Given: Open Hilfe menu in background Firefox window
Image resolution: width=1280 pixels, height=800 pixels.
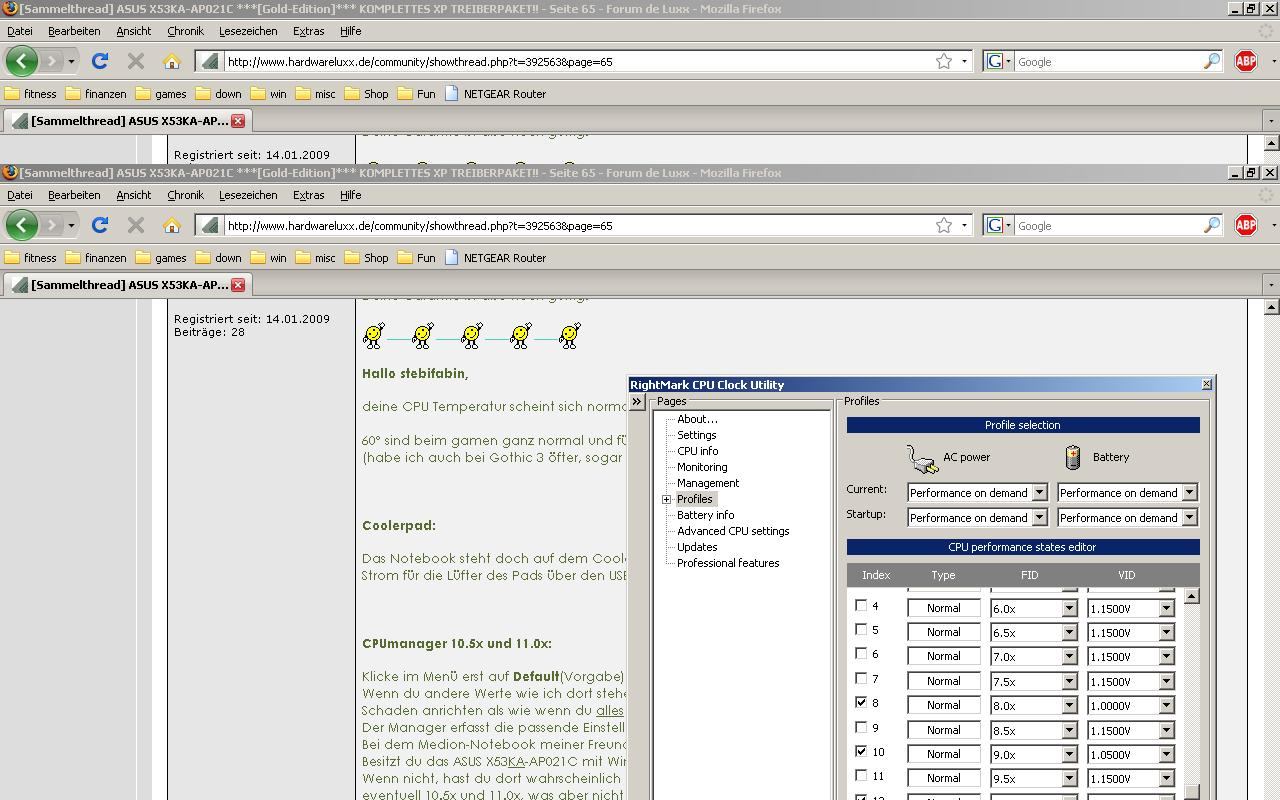Looking at the screenshot, I should (350, 31).
